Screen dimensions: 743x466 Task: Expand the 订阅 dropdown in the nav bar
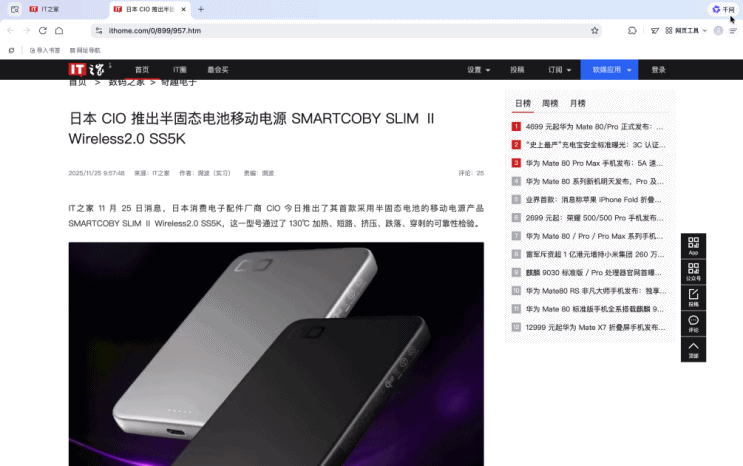(x=560, y=70)
